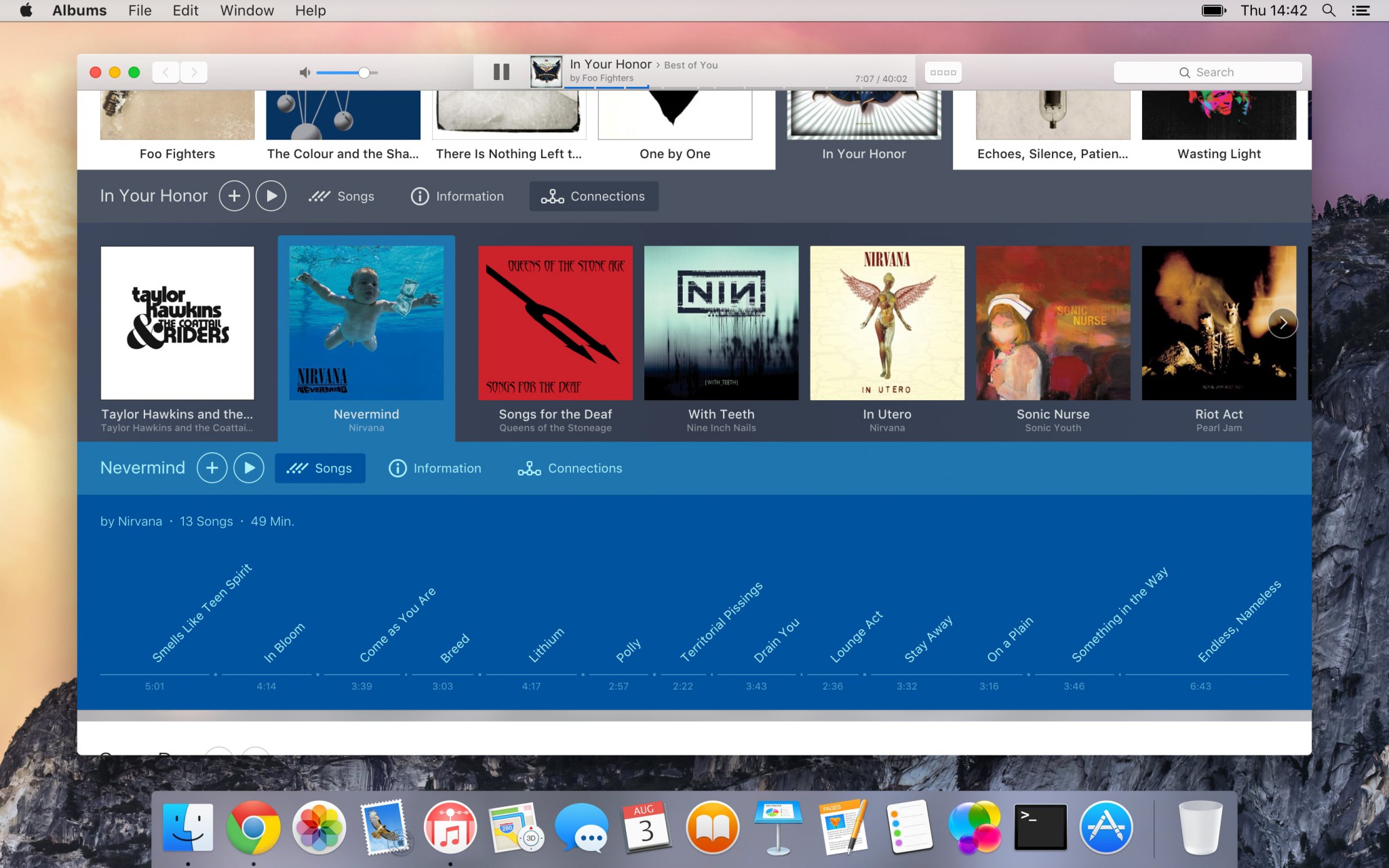Screen dimensions: 1389x868
Task: Open the Albums application menu
Action: tap(79, 10)
